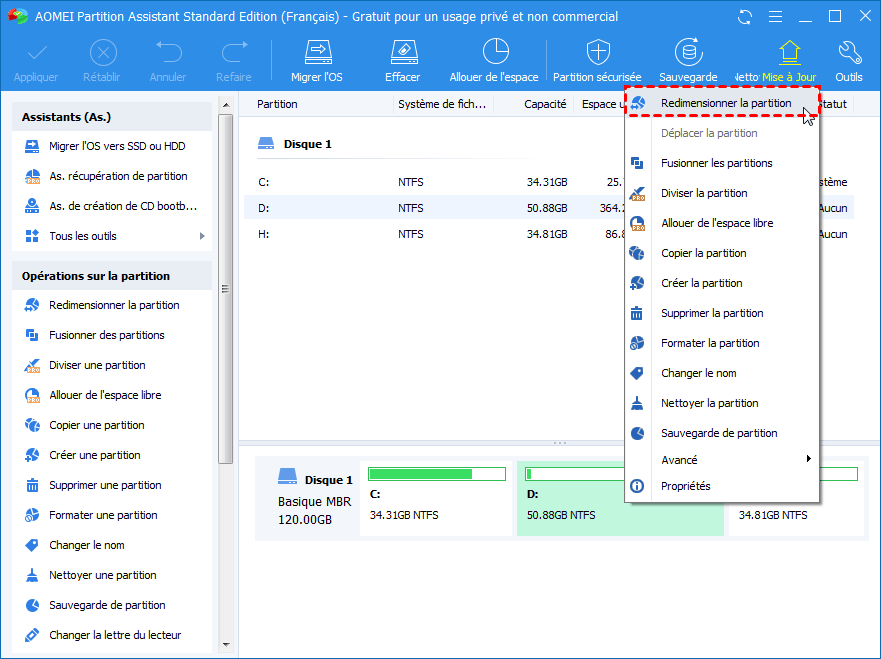The height and width of the screenshot is (659, 881).
Task: Click Formater la partition in context menu
Action: point(710,343)
